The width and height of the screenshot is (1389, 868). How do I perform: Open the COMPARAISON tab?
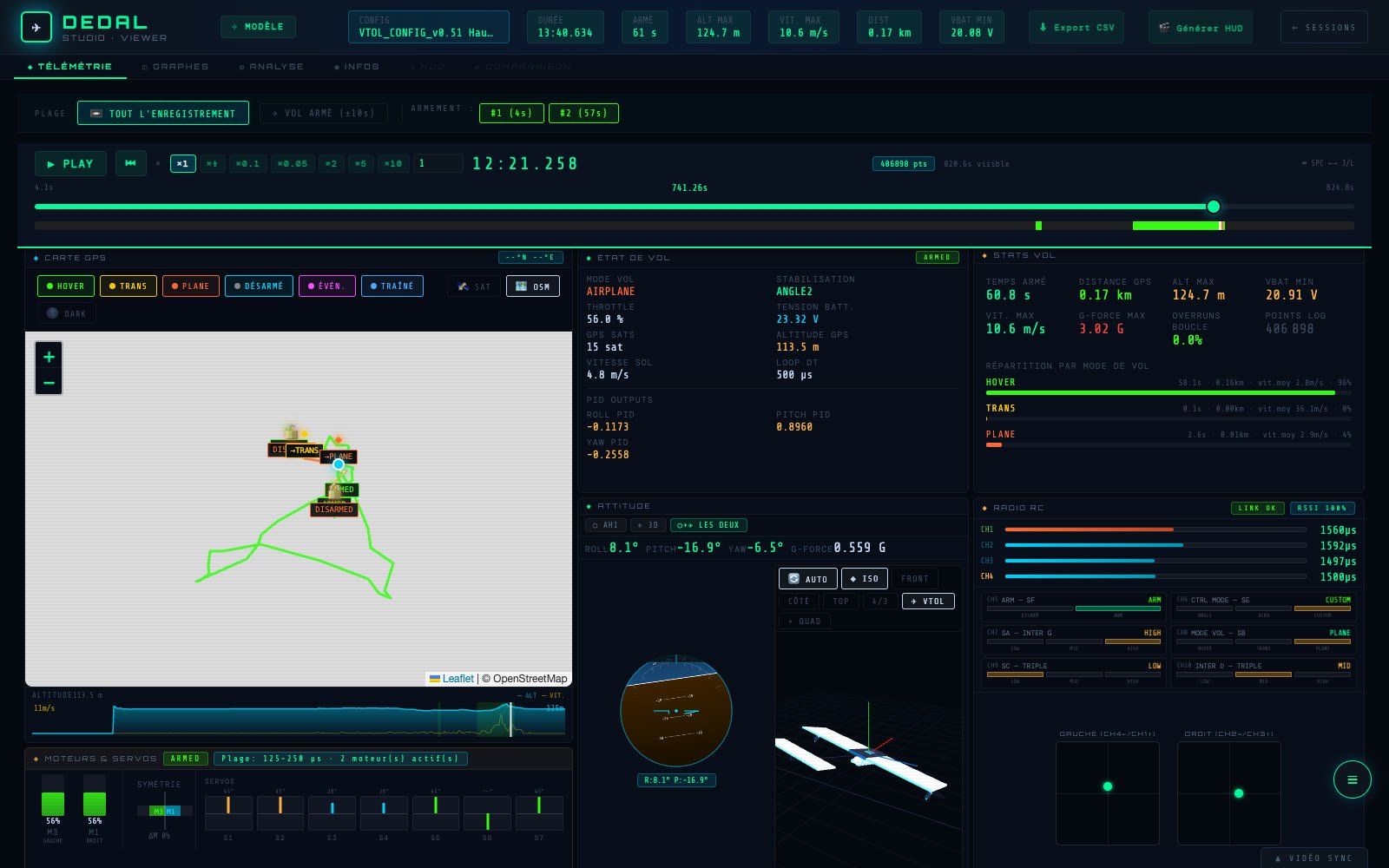point(523,66)
